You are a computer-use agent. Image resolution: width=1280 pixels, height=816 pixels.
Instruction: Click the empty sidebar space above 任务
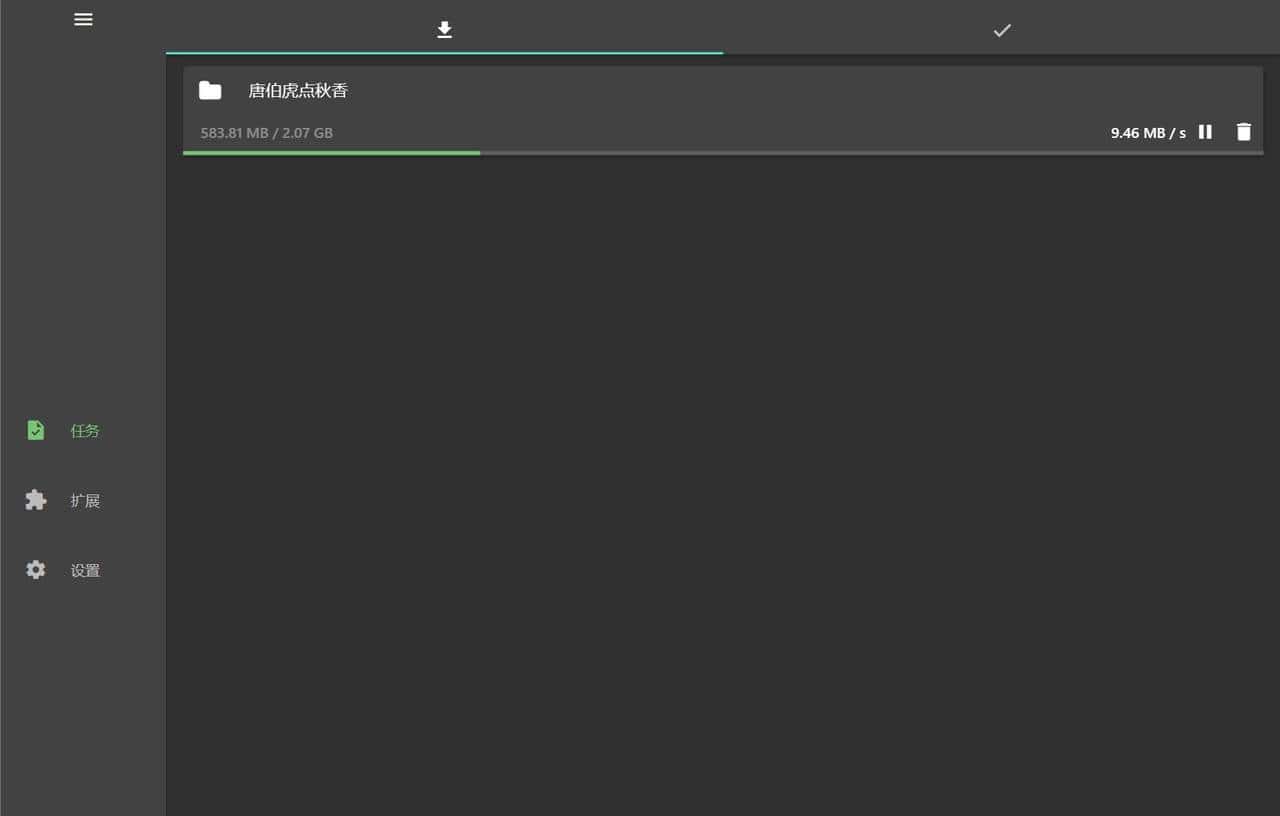click(83, 220)
